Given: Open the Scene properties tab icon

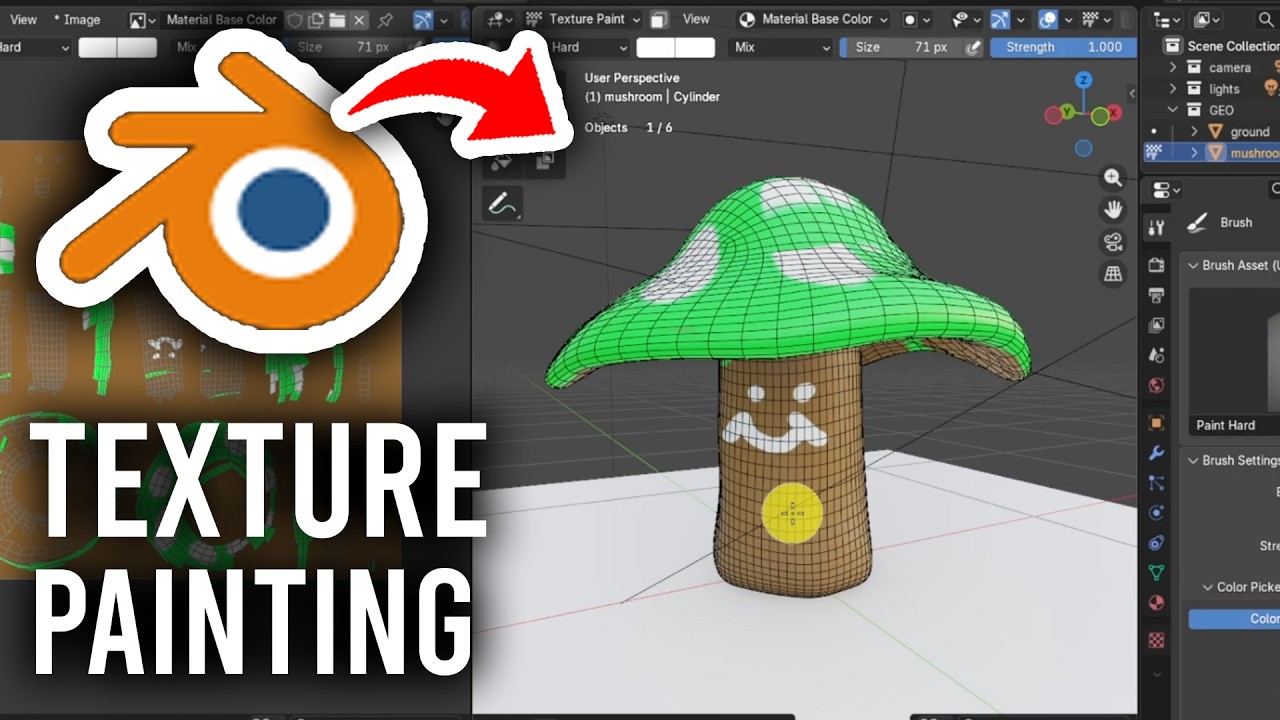Looking at the screenshot, I should point(1156,355).
